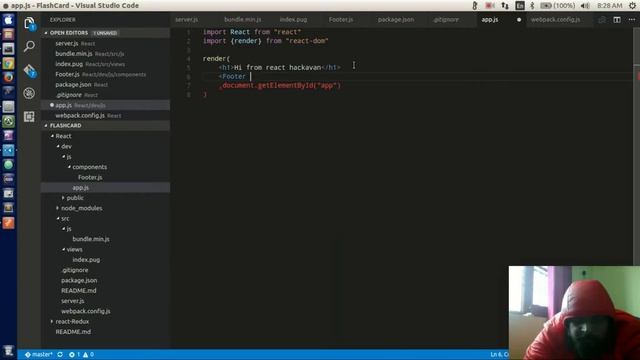The image size is (640, 360).
Task: Switch to the index.pug tab
Action: coord(293,20)
